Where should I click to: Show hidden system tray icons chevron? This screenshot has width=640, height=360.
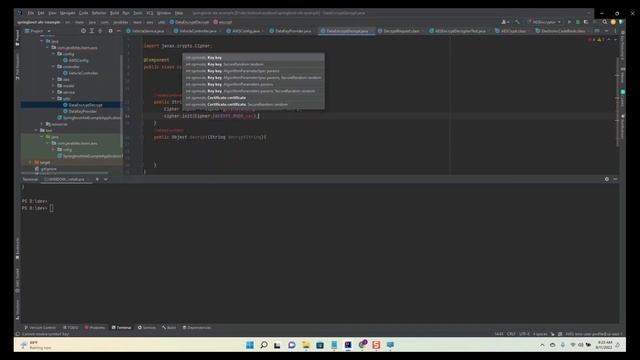coord(542,345)
